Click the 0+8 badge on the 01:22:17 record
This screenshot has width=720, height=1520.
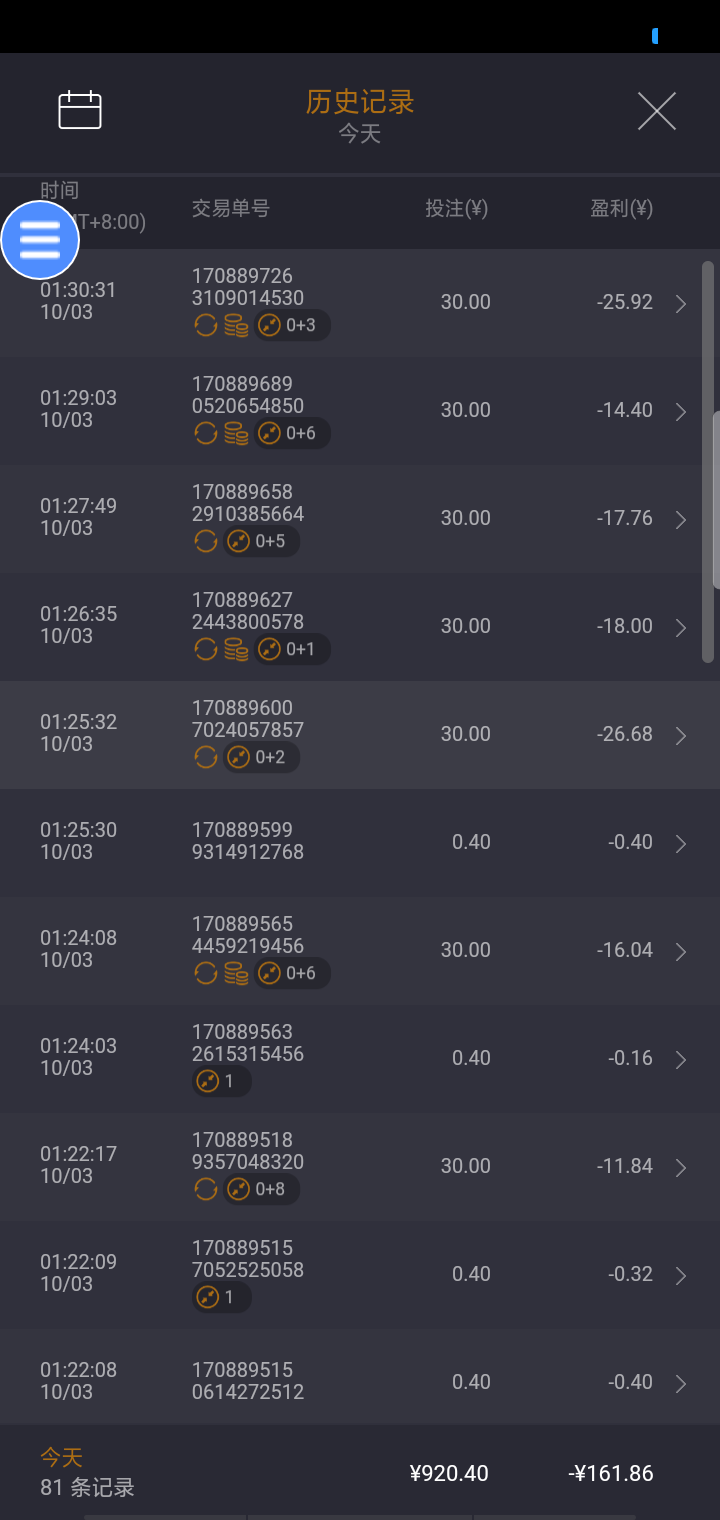(x=261, y=1189)
